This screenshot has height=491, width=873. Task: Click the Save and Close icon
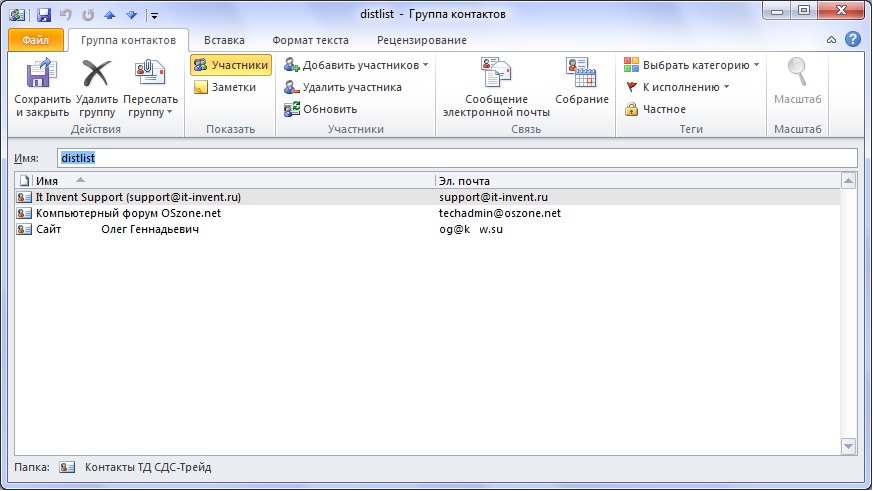click(x=42, y=74)
